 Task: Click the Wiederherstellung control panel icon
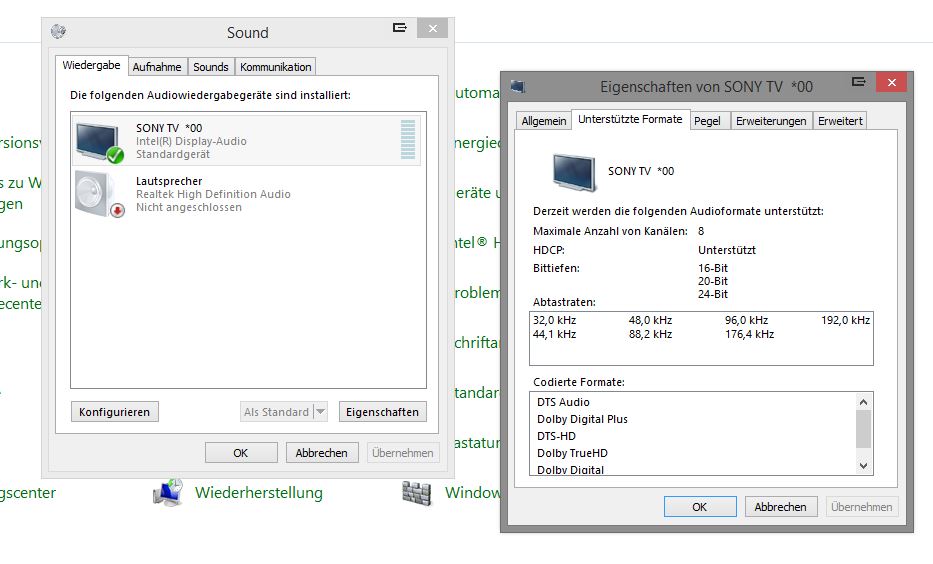168,492
